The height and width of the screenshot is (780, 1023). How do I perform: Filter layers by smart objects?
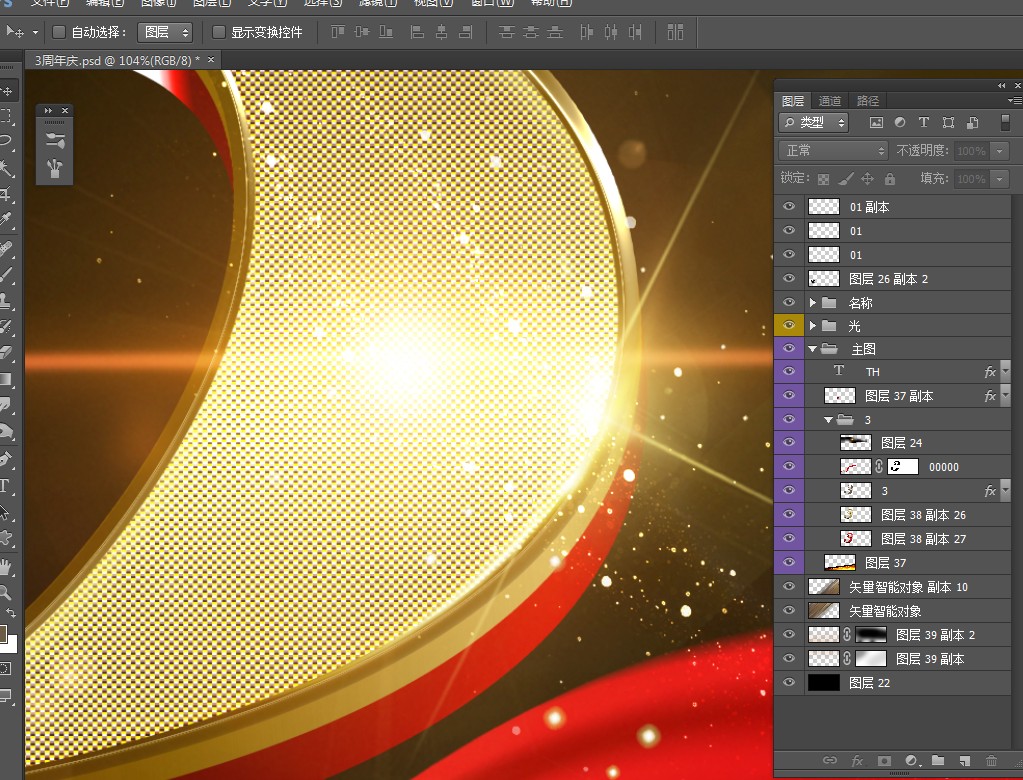point(972,123)
